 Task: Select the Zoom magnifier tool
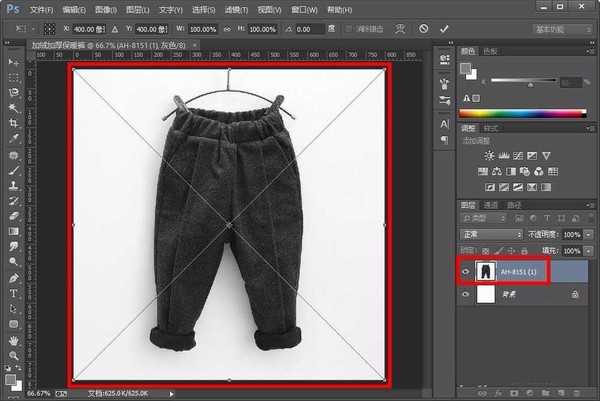coord(14,355)
